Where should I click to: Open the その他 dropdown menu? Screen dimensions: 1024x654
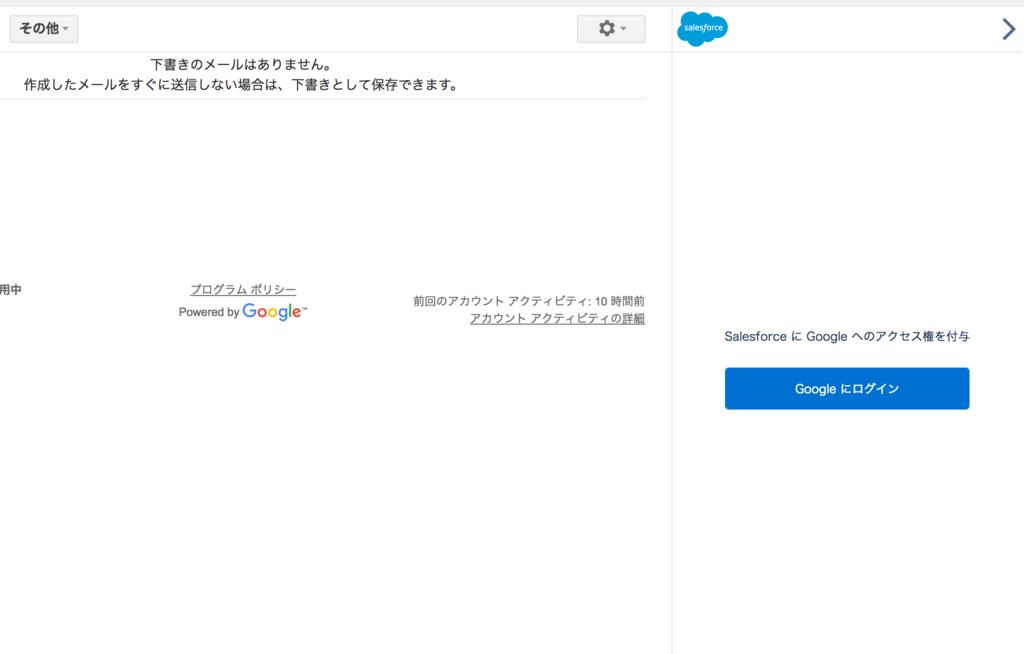[44, 29]
